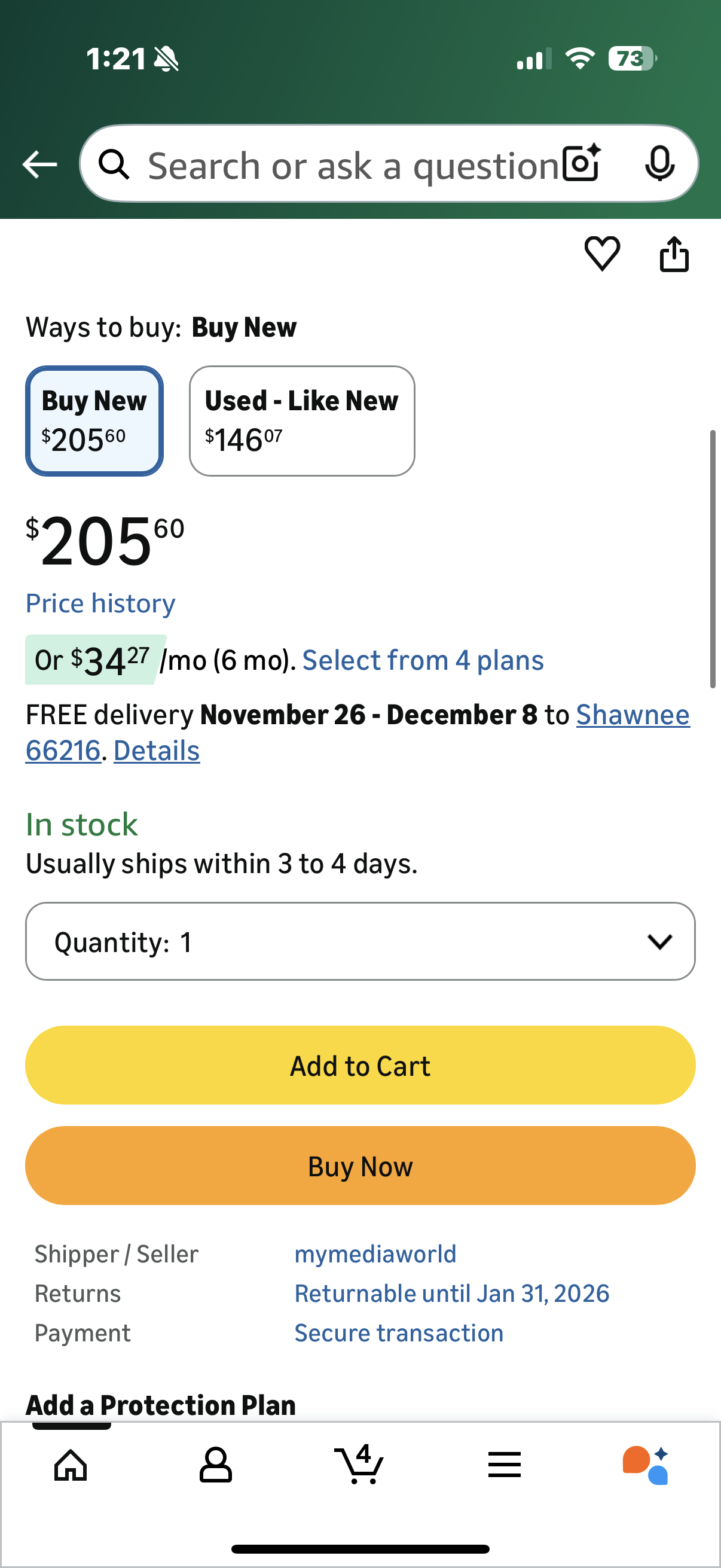Select the Used - Like New option
Image resolution: width=721 pixels, height=1568 pixels.
click(302, 420)
